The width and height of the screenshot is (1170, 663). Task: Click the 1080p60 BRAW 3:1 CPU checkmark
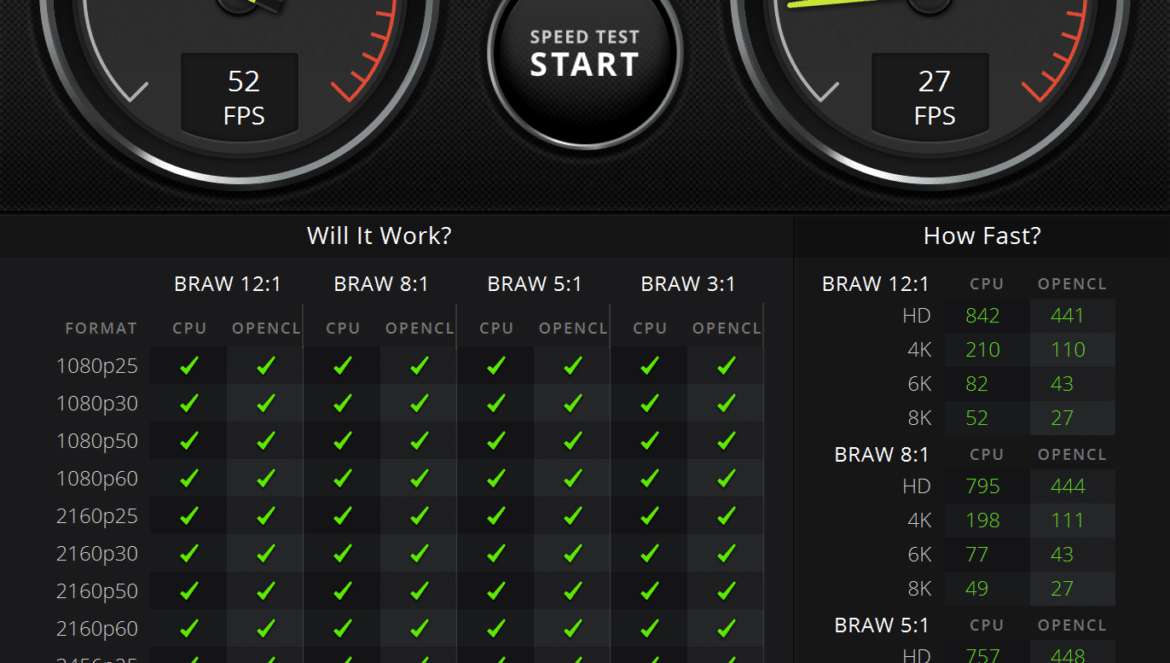[x=650, y=478]
